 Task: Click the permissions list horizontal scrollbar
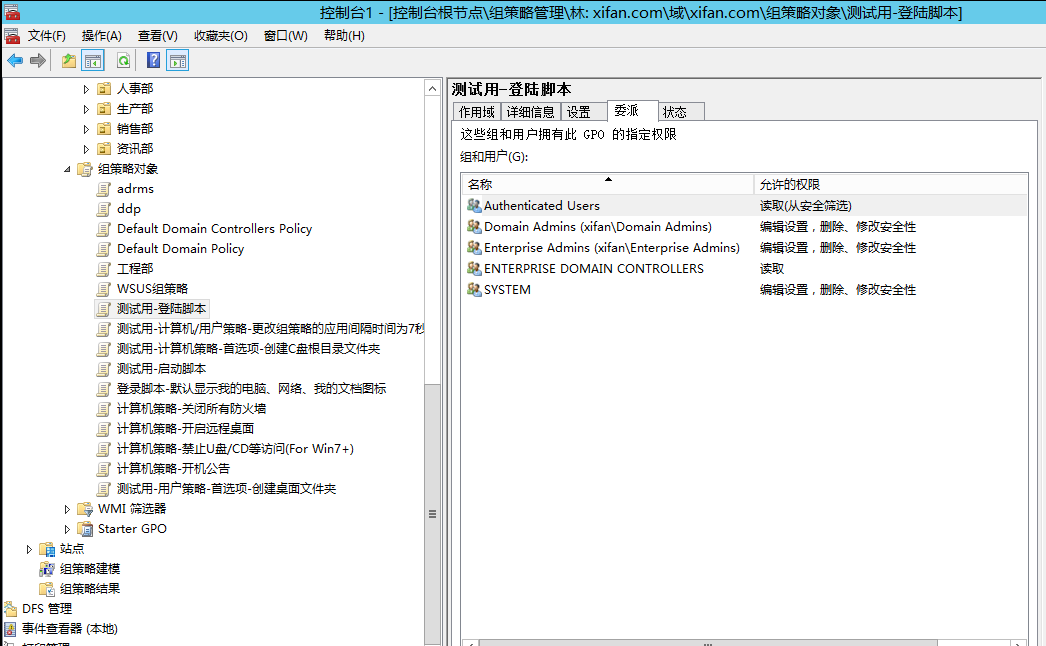[707, 643]
